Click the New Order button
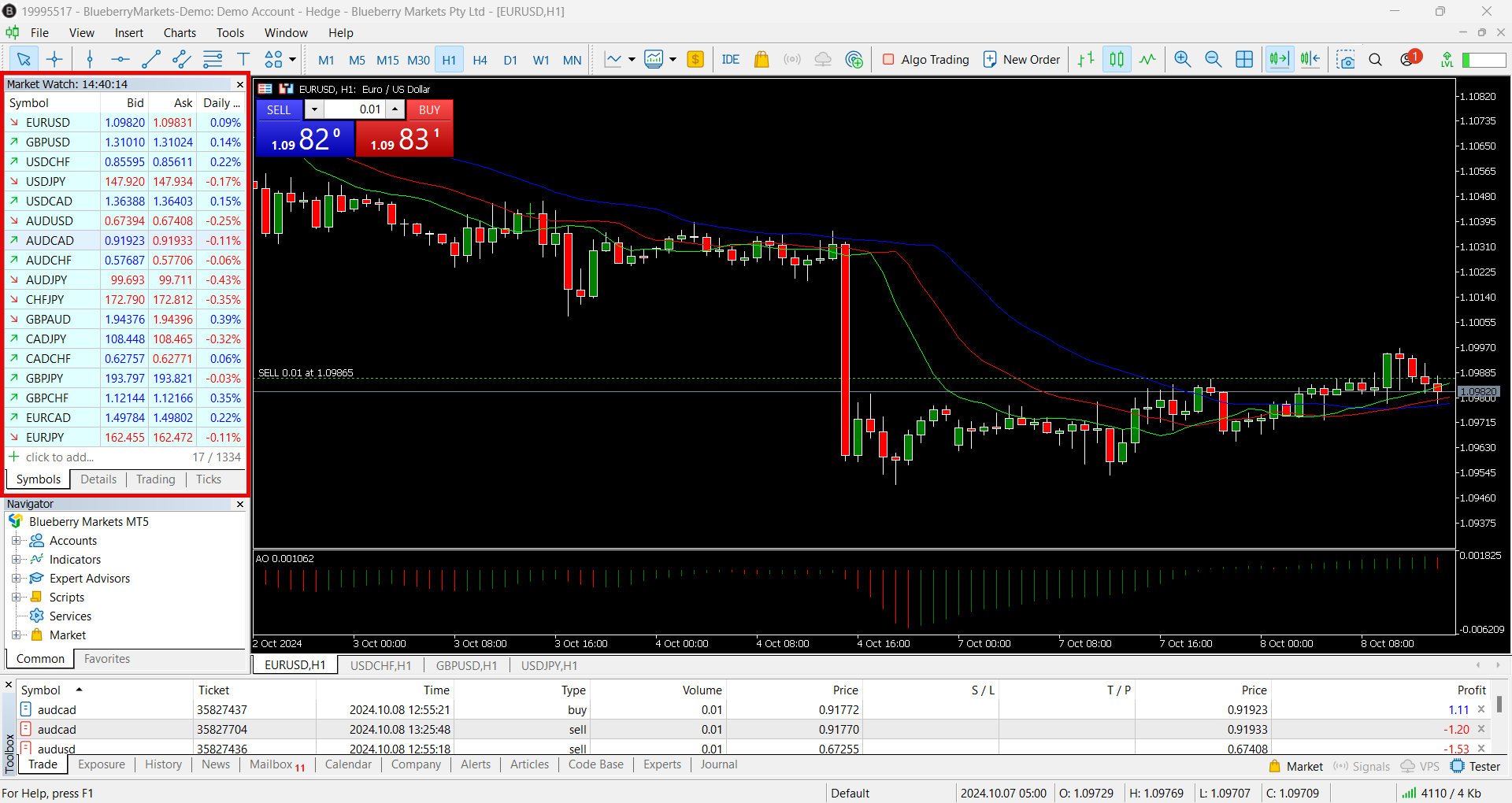The height and width of the screenshot is (803, 1512). [1021, 59]
